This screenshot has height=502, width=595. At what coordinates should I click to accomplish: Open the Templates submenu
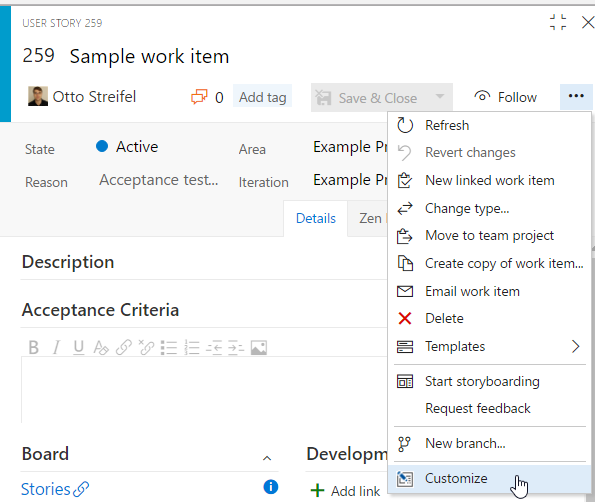pyautogui.click(x=490, y=346)
